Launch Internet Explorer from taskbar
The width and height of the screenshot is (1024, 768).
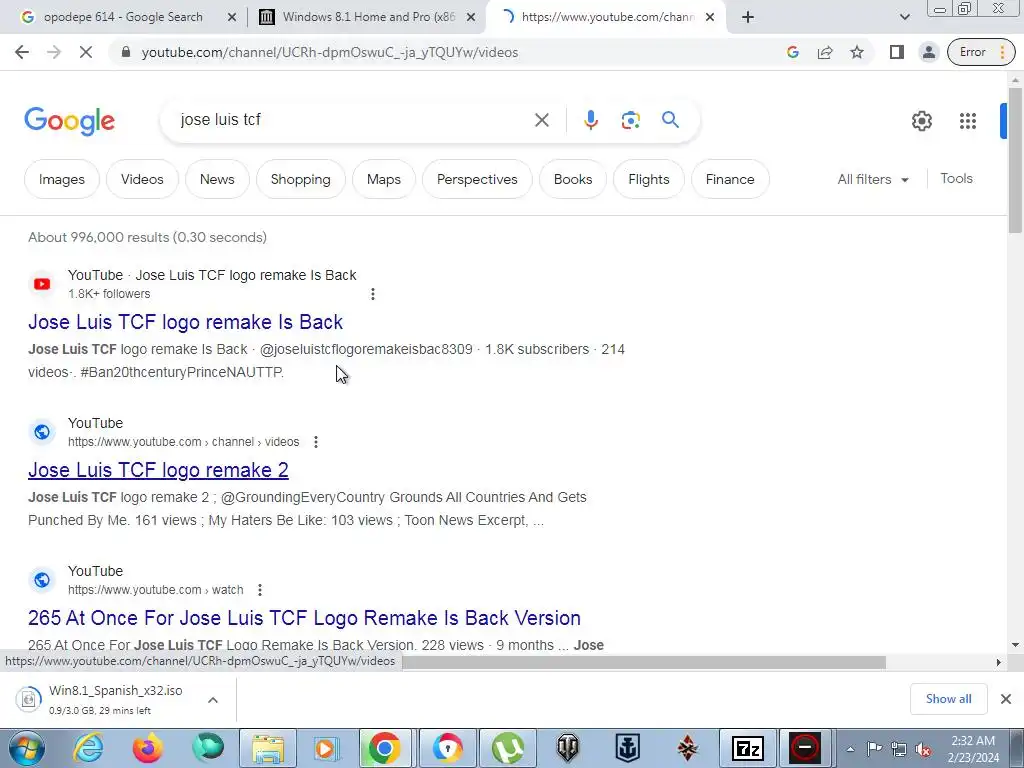88,748
